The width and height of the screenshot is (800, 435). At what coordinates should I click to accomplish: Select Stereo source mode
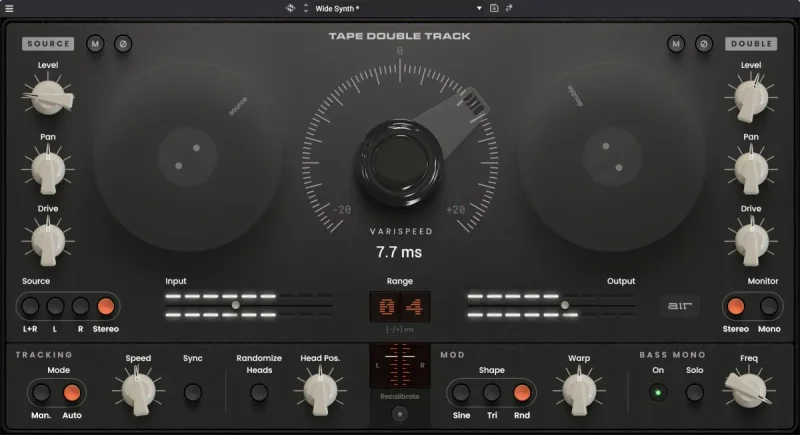(106, 306)
